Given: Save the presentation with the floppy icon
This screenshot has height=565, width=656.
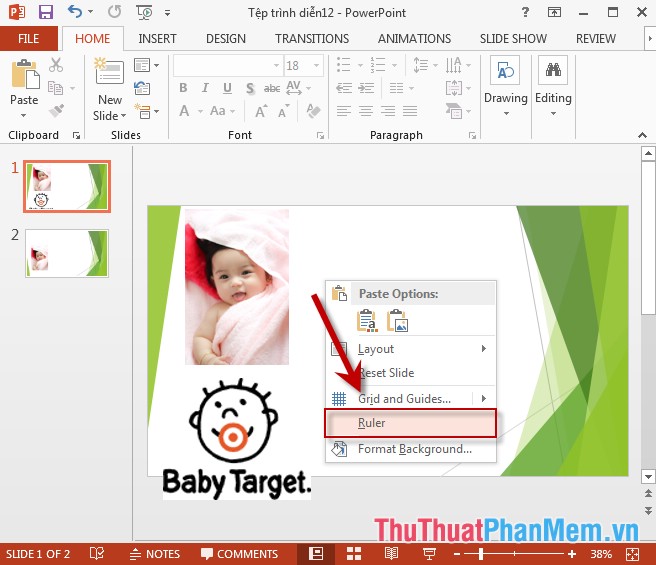Looking at the screenshot, I should tap(46, 12).
